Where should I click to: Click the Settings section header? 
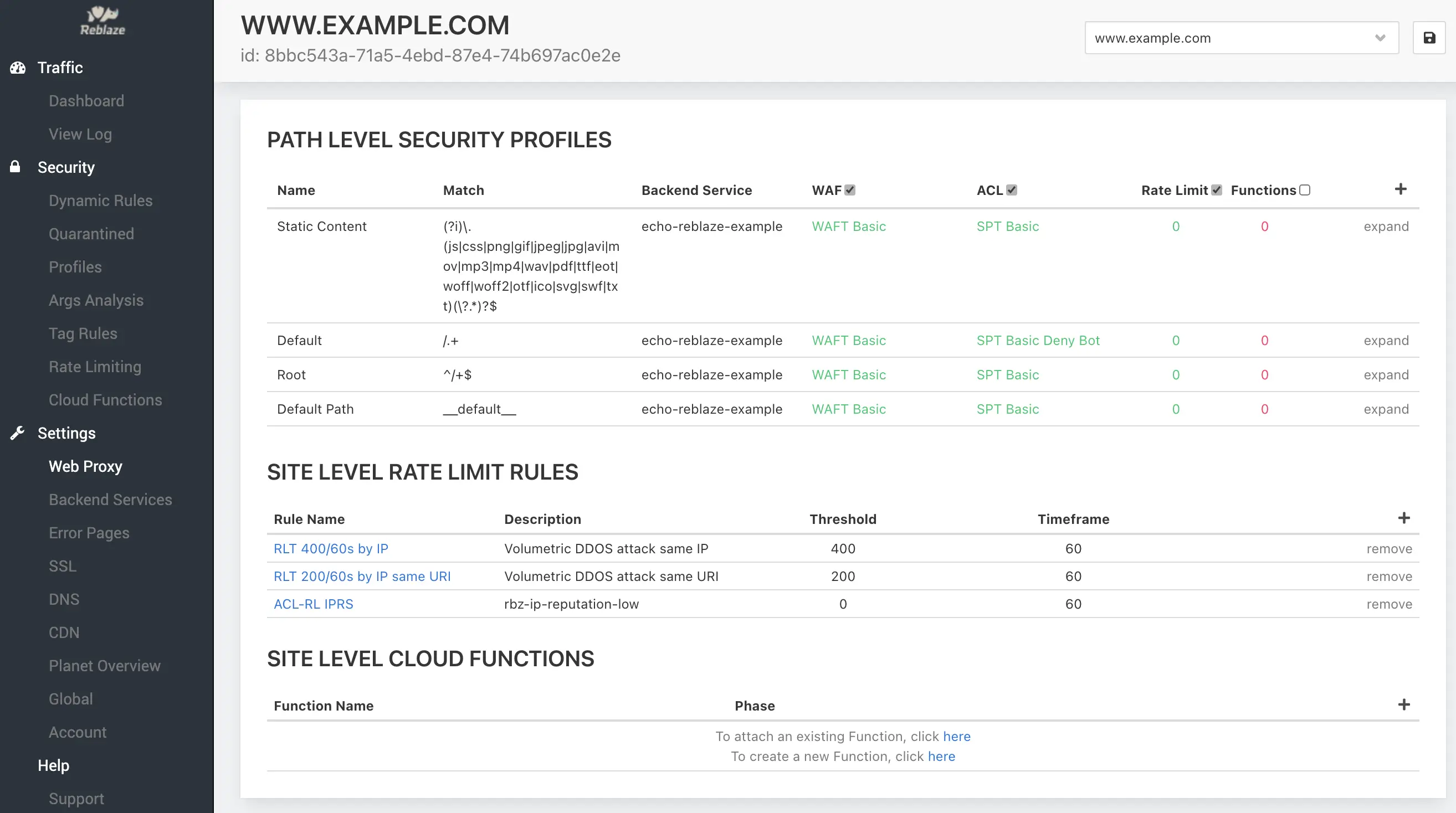66,433
